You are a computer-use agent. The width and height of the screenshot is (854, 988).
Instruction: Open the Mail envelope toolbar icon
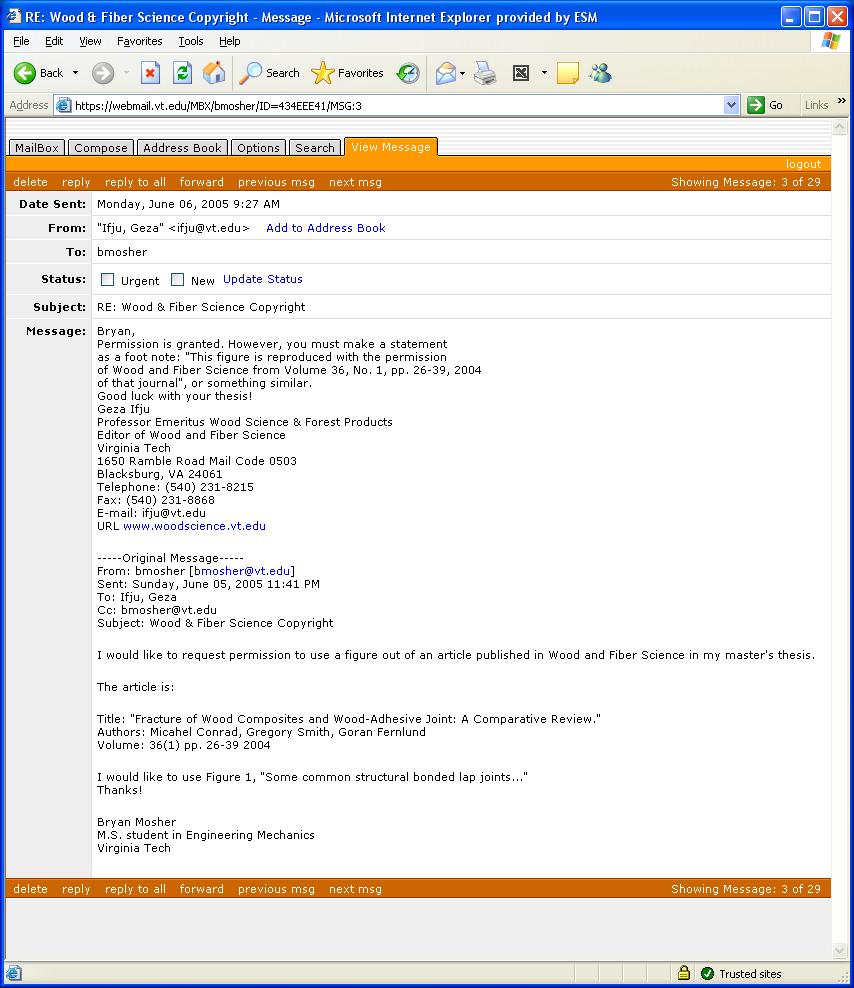(x=445, y=73)
